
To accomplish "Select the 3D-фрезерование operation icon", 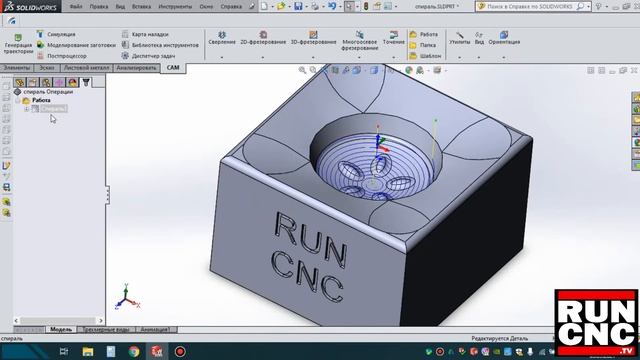I will (313, 35).
